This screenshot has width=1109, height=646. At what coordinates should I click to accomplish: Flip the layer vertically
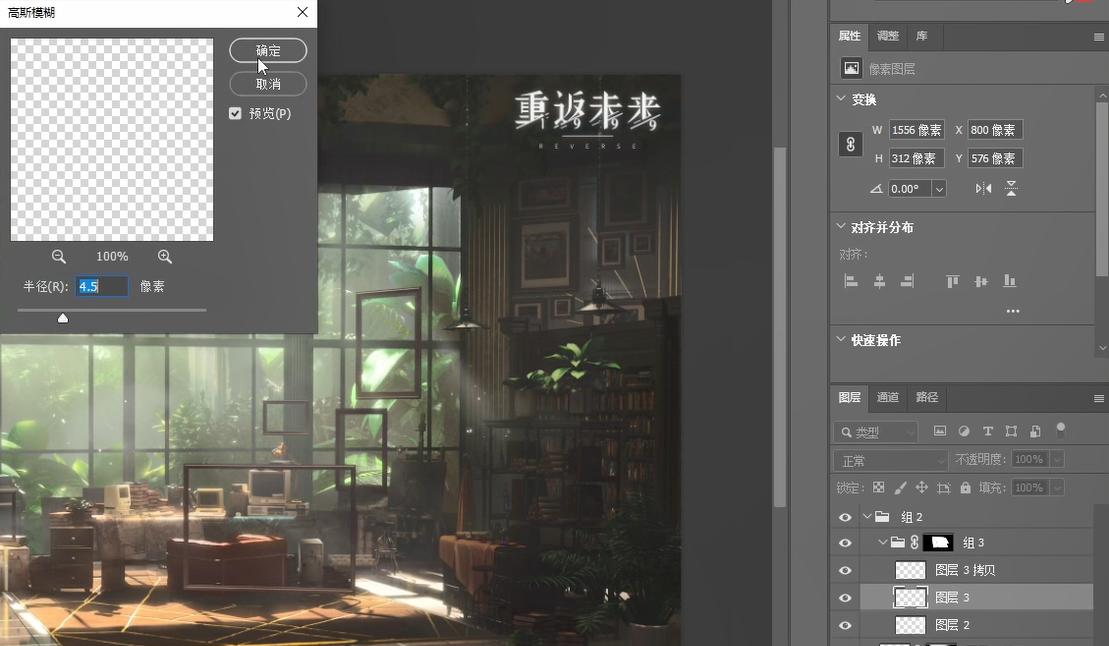click(x=1011, y=188)
